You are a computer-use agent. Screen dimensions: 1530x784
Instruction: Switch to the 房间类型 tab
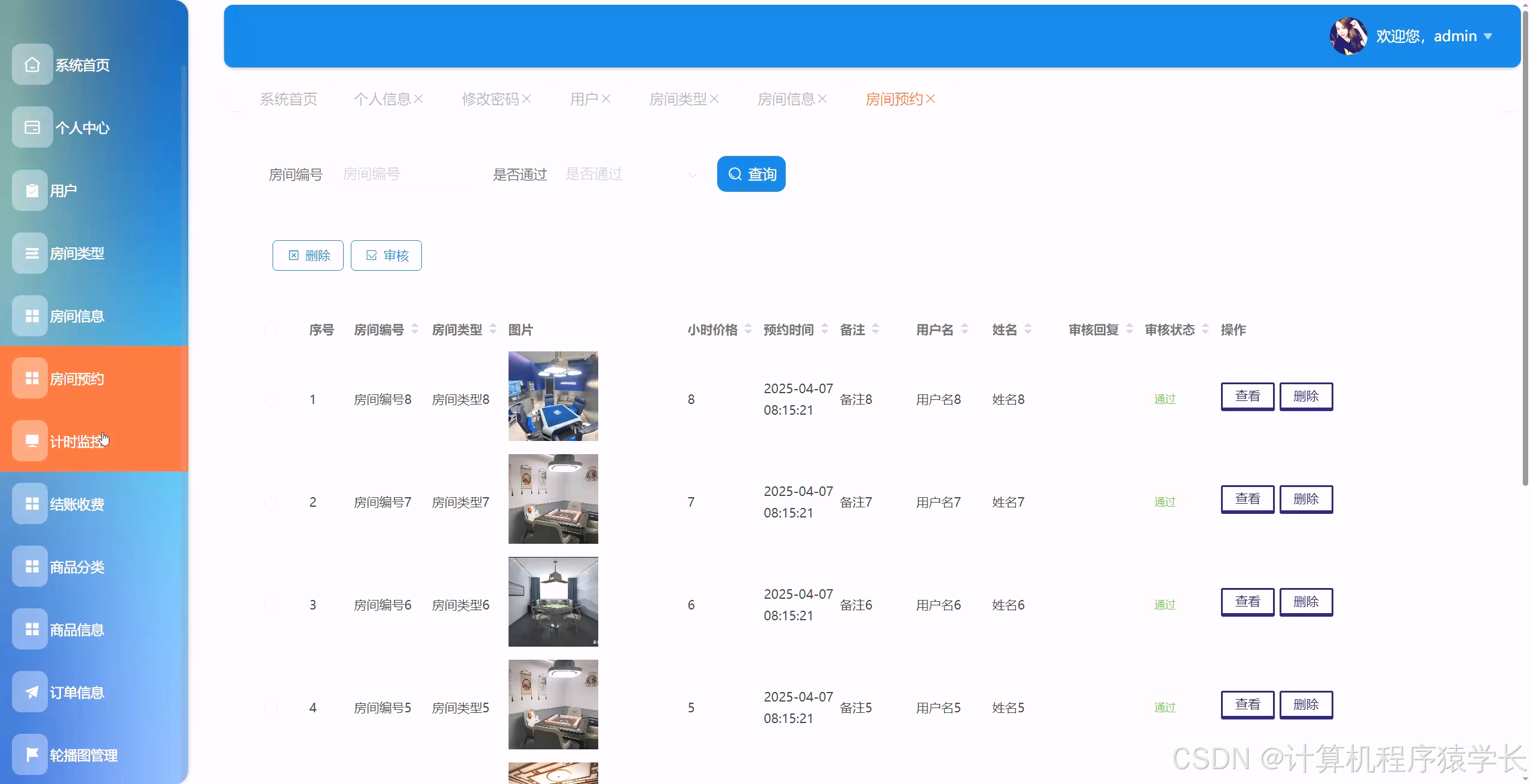[x=677, y=99]
